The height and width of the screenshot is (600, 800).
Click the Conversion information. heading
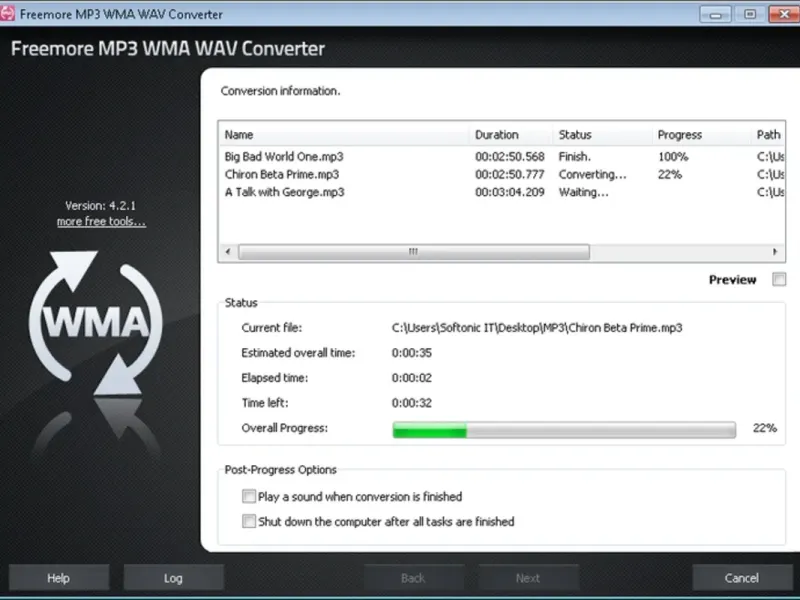(280, 91)
